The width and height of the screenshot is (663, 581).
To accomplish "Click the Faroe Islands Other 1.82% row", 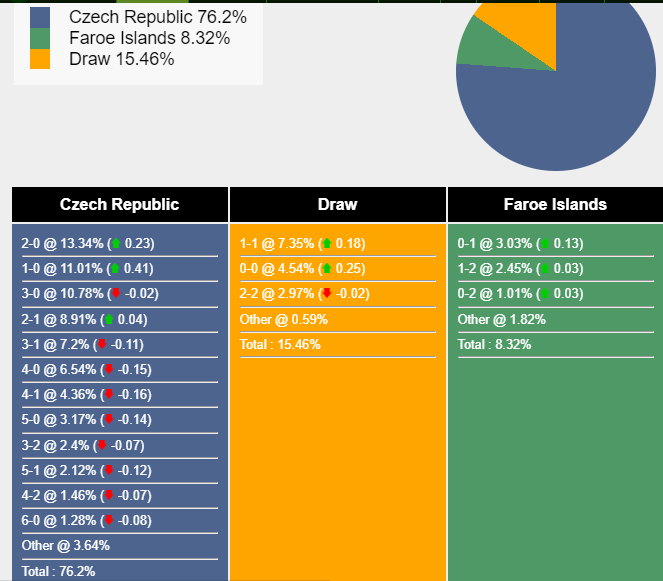I will pos(495,319).
